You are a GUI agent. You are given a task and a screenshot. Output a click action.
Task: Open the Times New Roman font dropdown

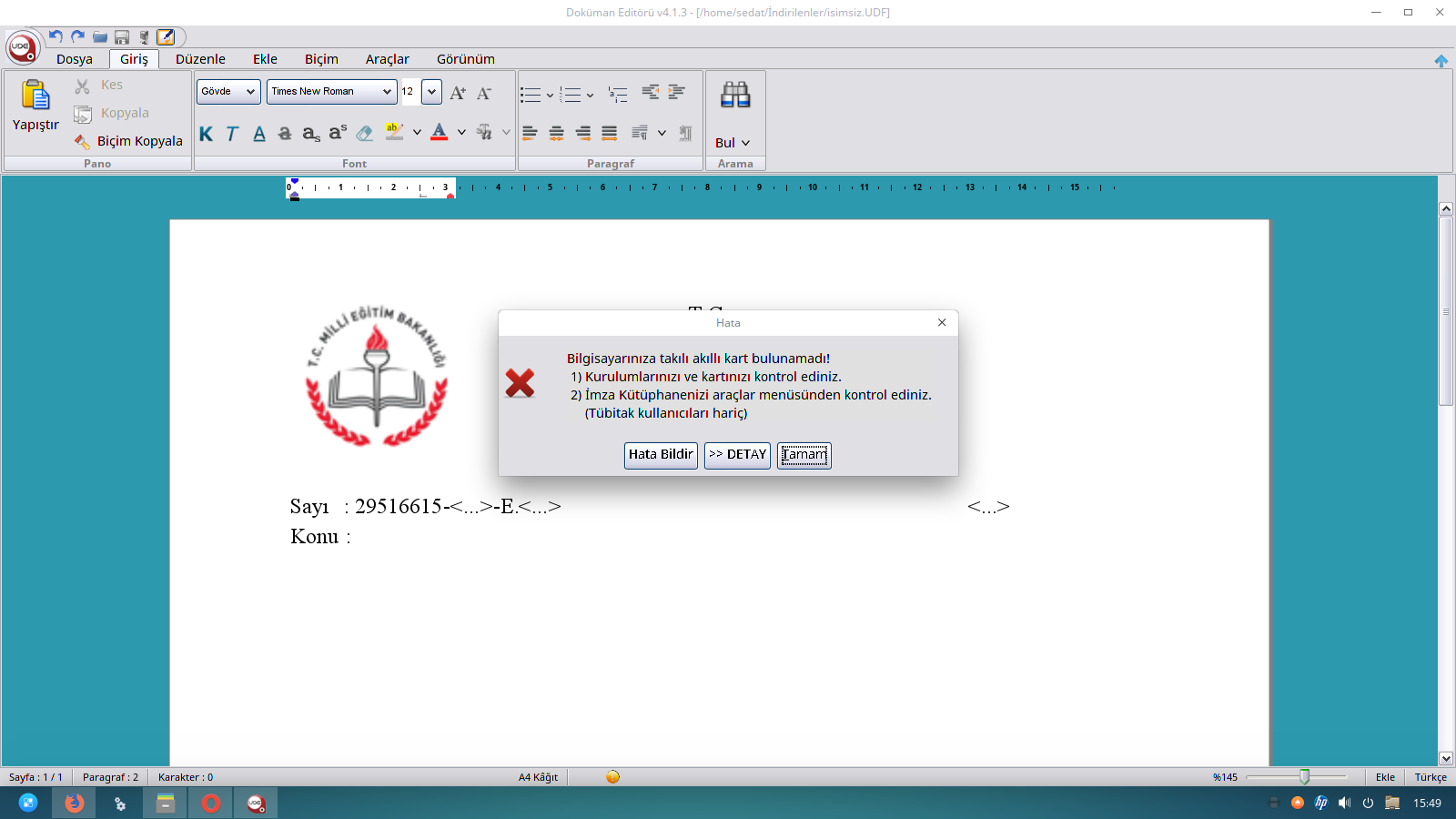pos(331,91)
